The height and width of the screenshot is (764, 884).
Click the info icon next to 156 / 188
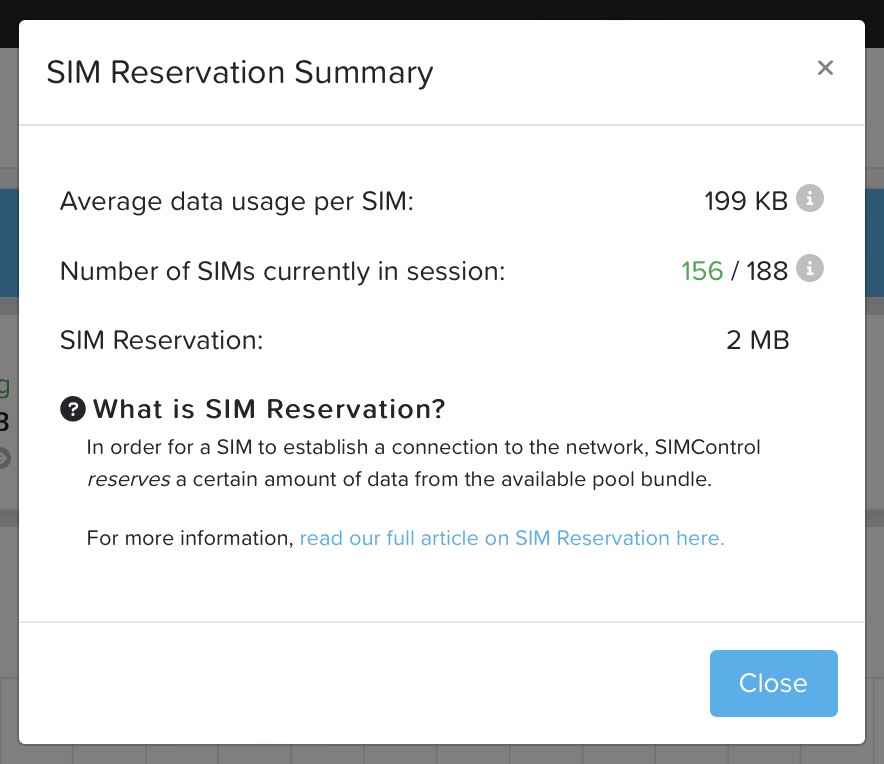(x=810, y=269)
